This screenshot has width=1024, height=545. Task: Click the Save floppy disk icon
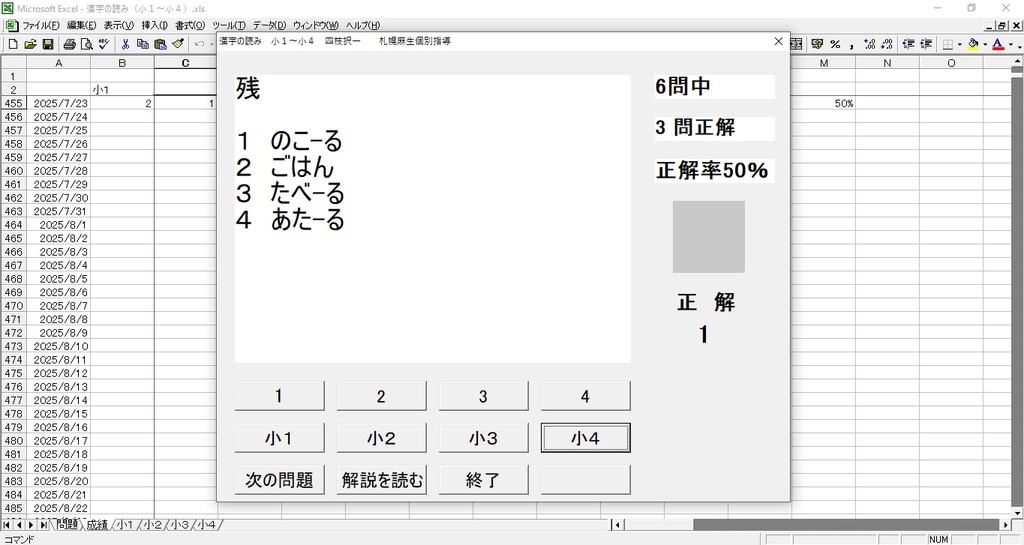coord(48,44)
